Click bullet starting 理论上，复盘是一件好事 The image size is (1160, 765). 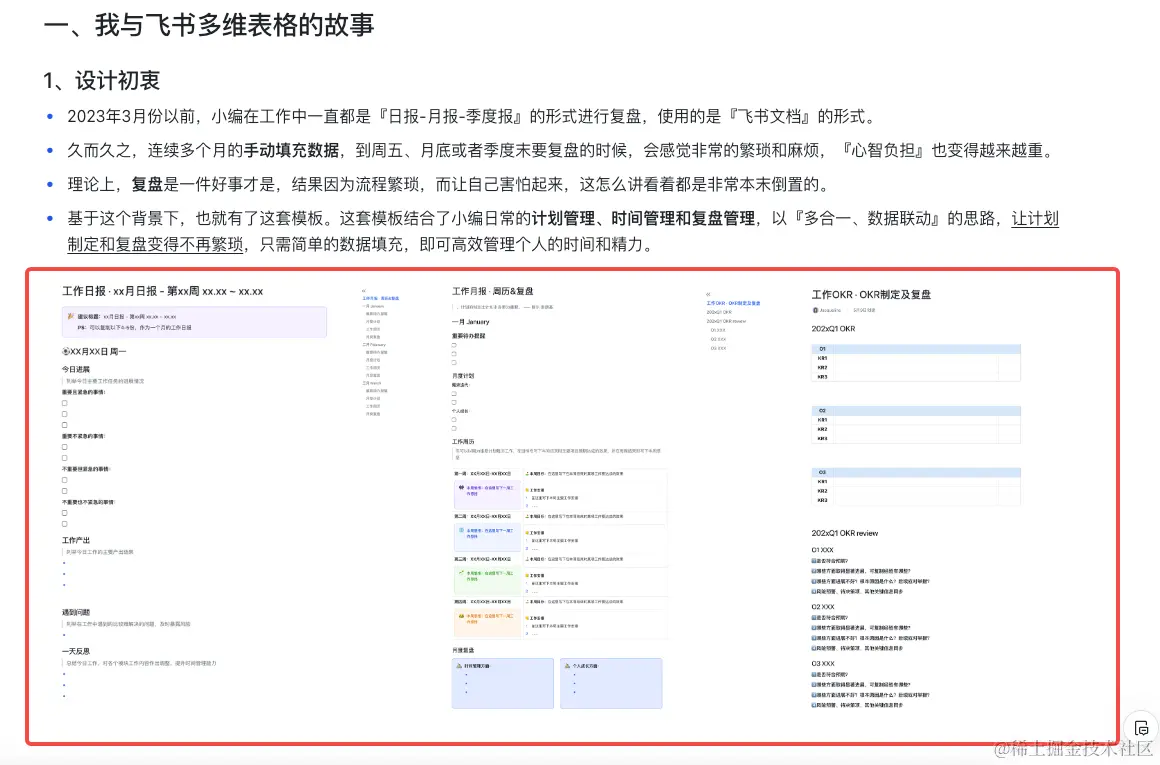coord(448,184)
